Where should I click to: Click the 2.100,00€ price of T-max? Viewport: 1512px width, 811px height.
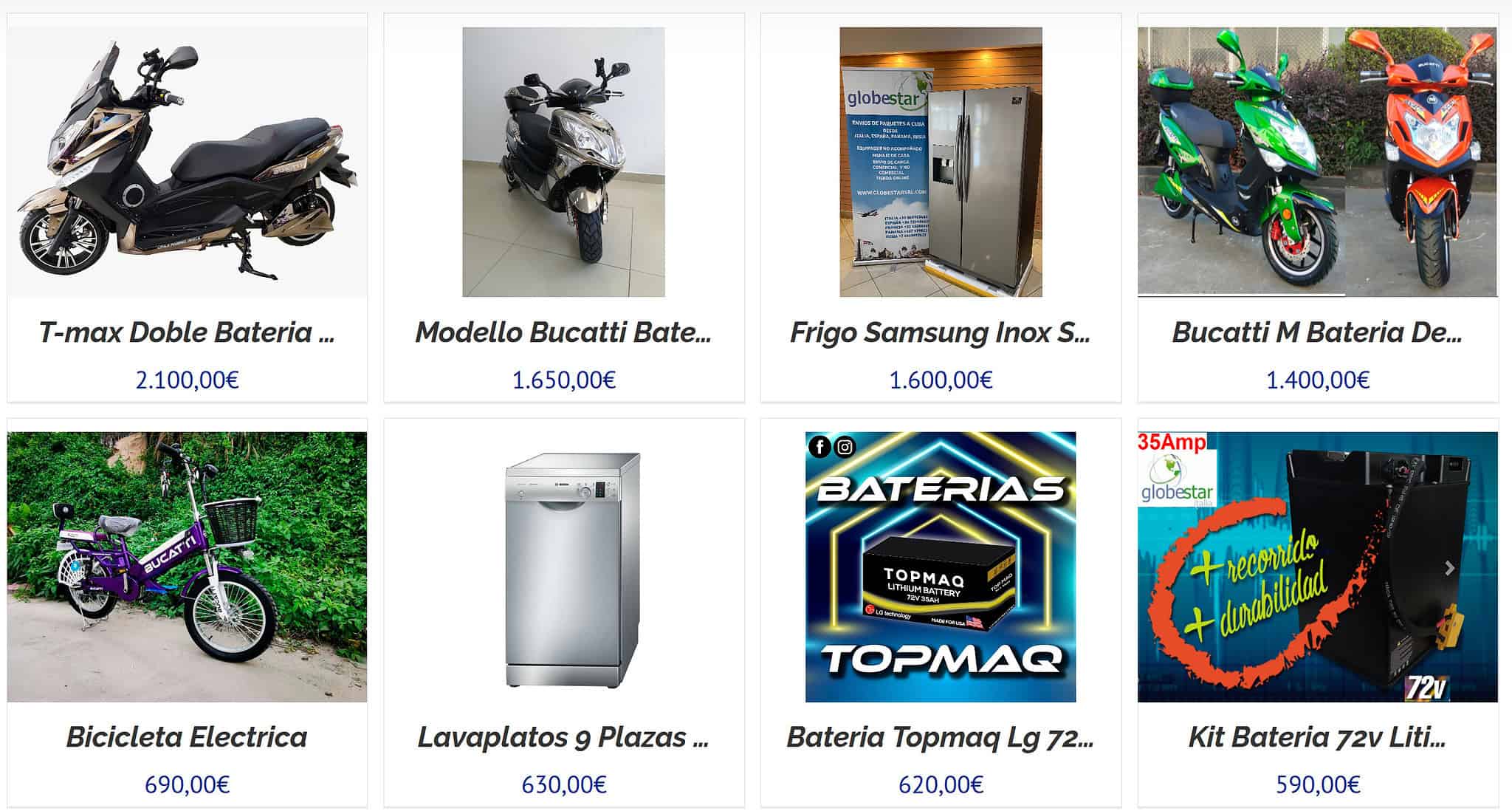pos(187,380)
